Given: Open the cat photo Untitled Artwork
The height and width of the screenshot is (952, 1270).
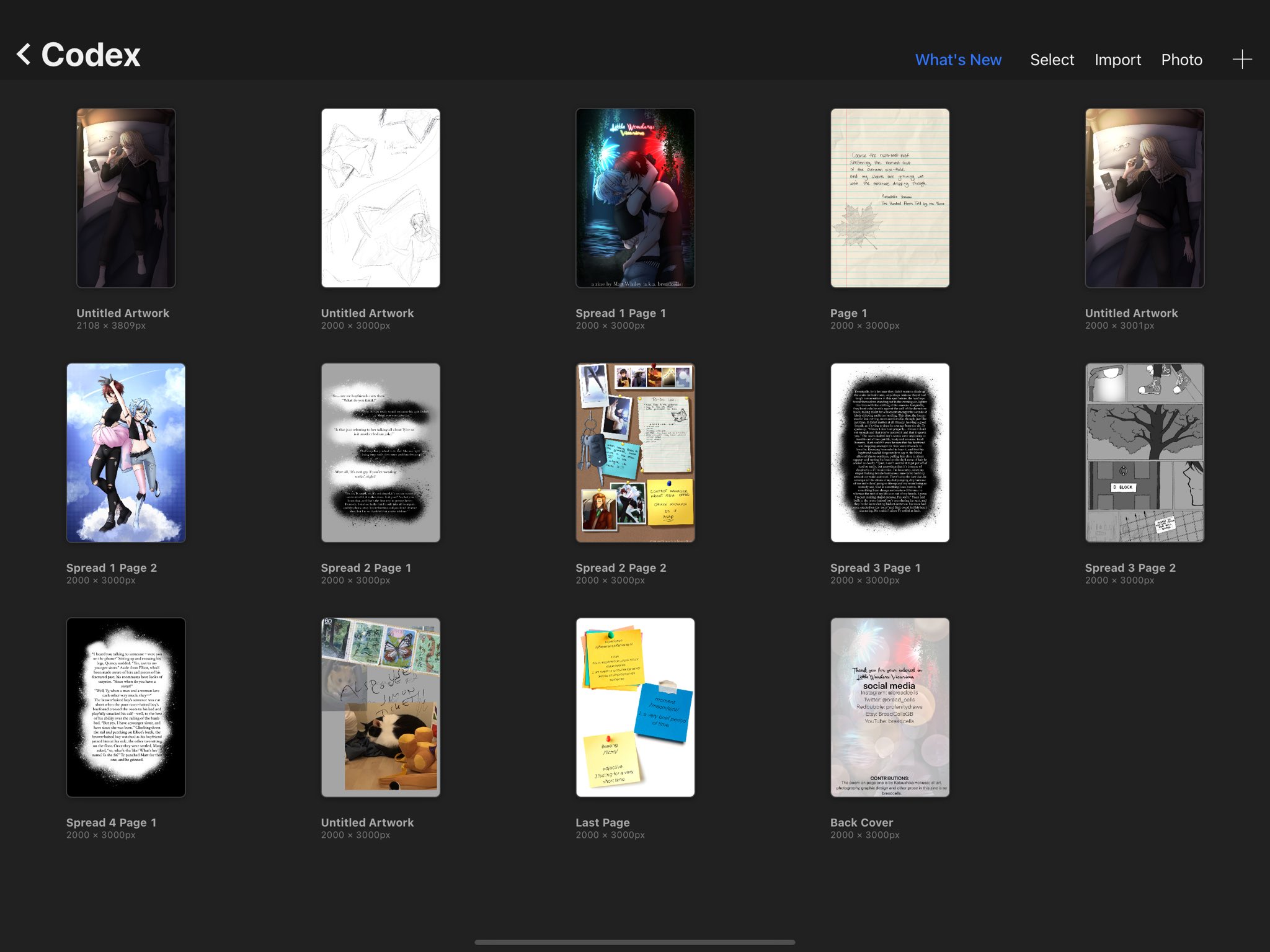Looking at the screenshot, I should point(380,707).
